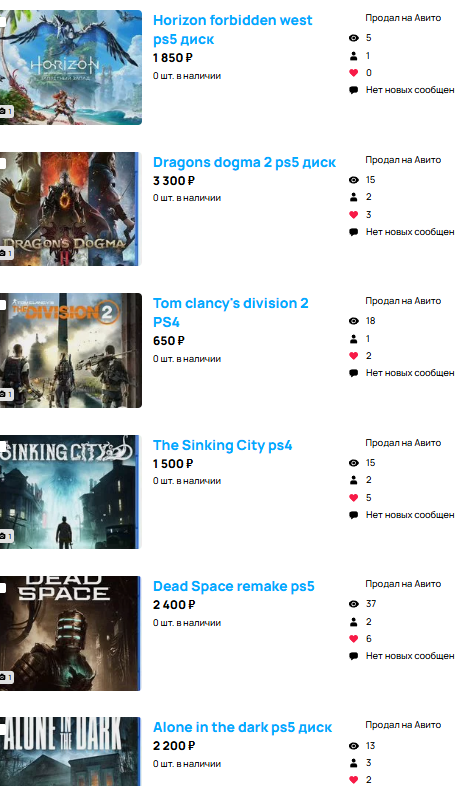Click 'Нет новых сообщен' for Sinking City
Screen dimensions: 455x786
coord(410,515)
